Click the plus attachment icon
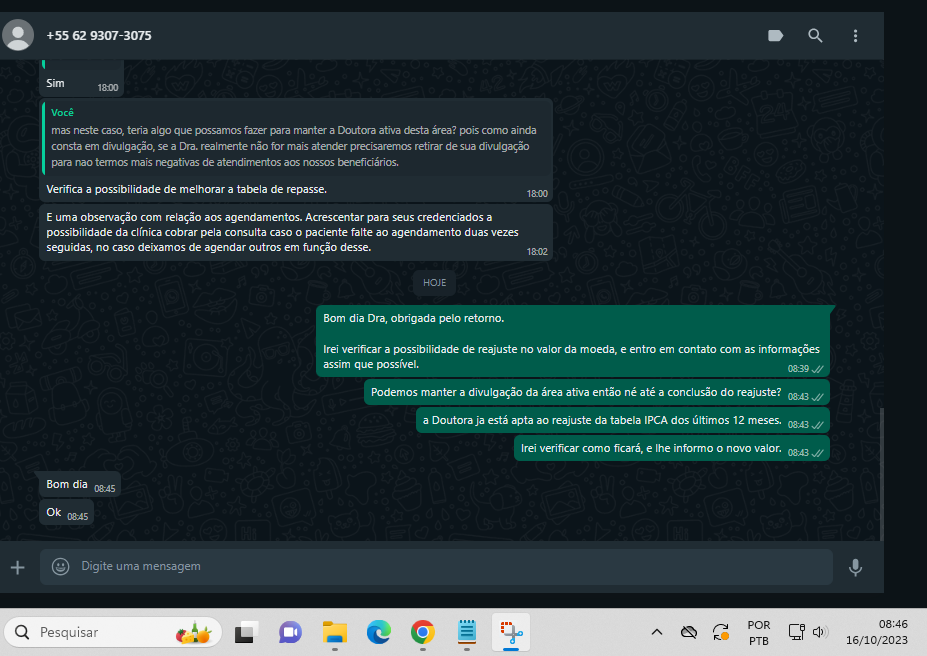This screenshot has width=927, height=656. 17,567
